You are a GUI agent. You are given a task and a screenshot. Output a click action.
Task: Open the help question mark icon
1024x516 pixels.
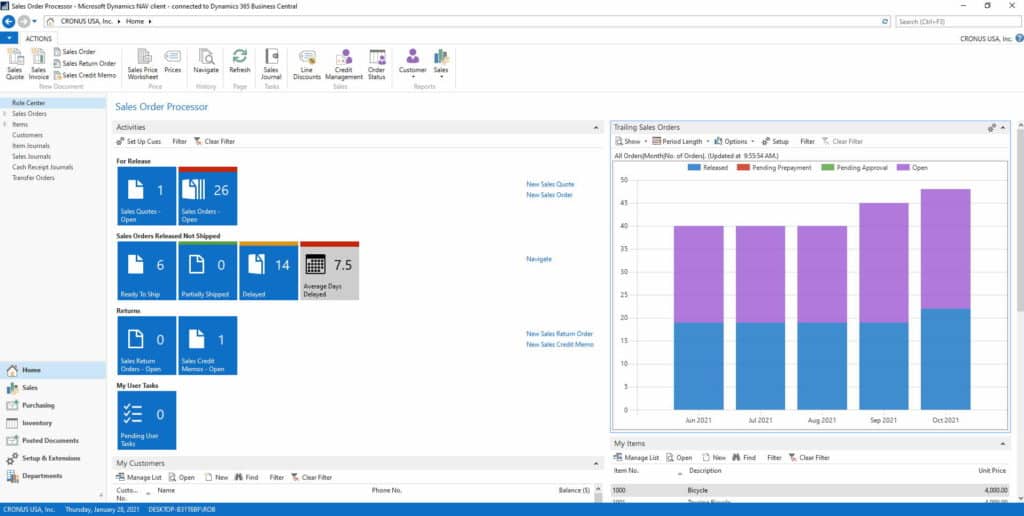click(1019, 39)
